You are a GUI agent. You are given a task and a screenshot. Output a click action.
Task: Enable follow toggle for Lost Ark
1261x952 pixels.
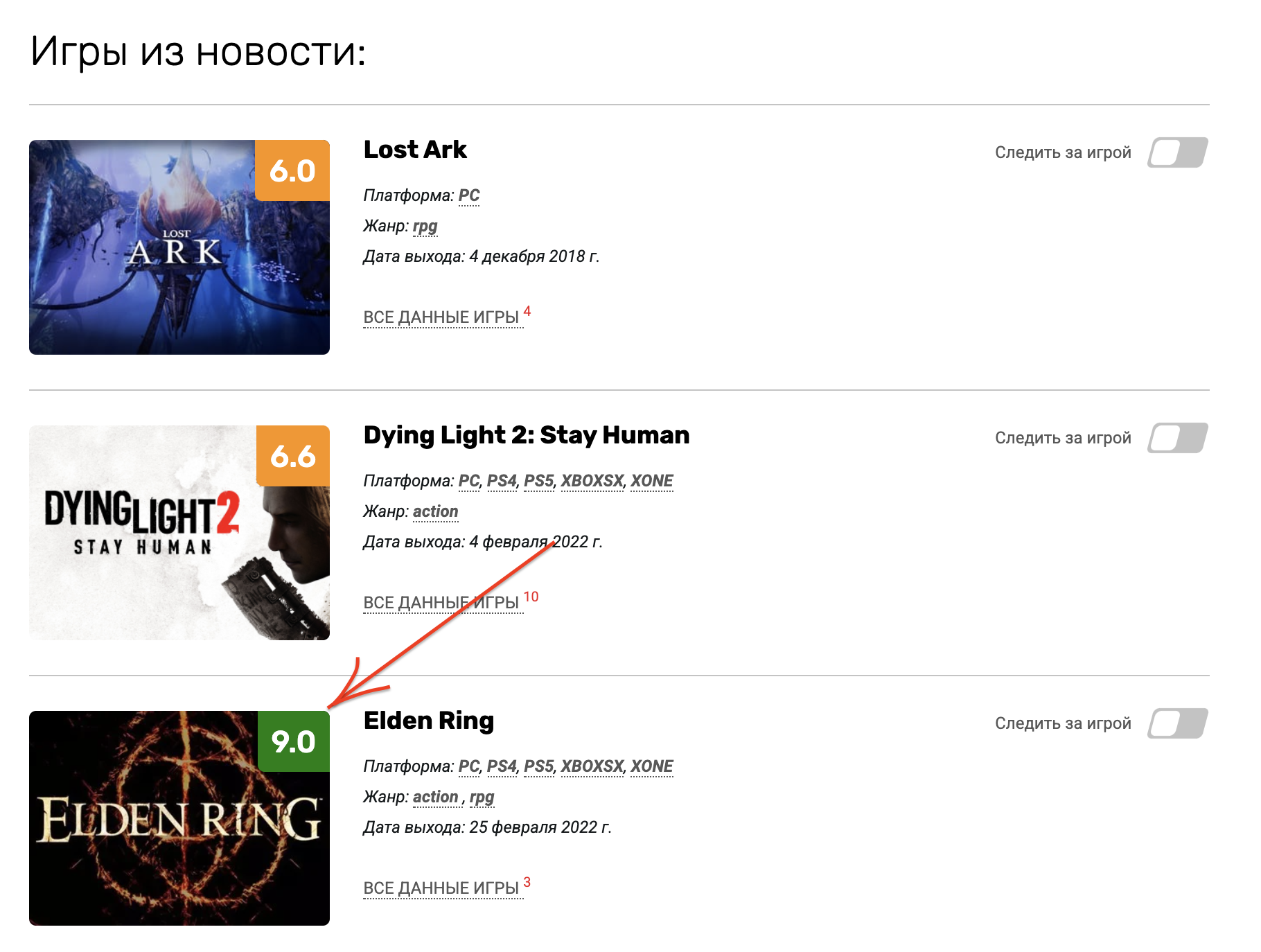[x=1178, y=152]
